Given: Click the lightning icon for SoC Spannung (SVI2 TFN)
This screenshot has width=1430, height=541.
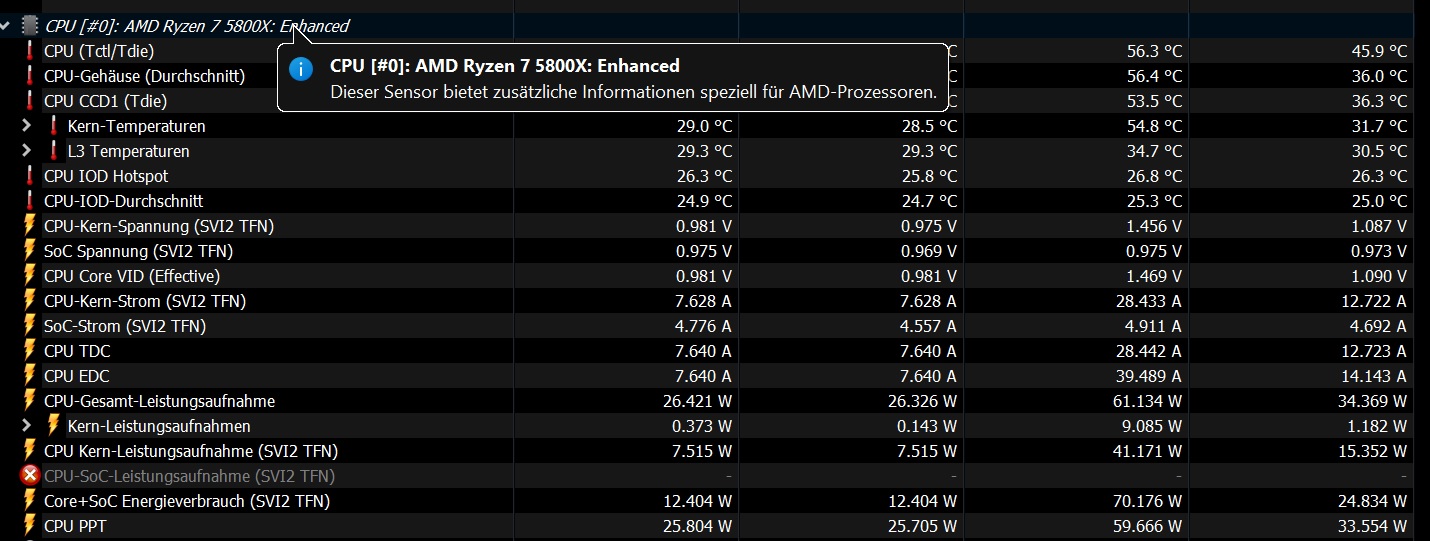Looking at the screenshot, I should (x=30, y=250).
